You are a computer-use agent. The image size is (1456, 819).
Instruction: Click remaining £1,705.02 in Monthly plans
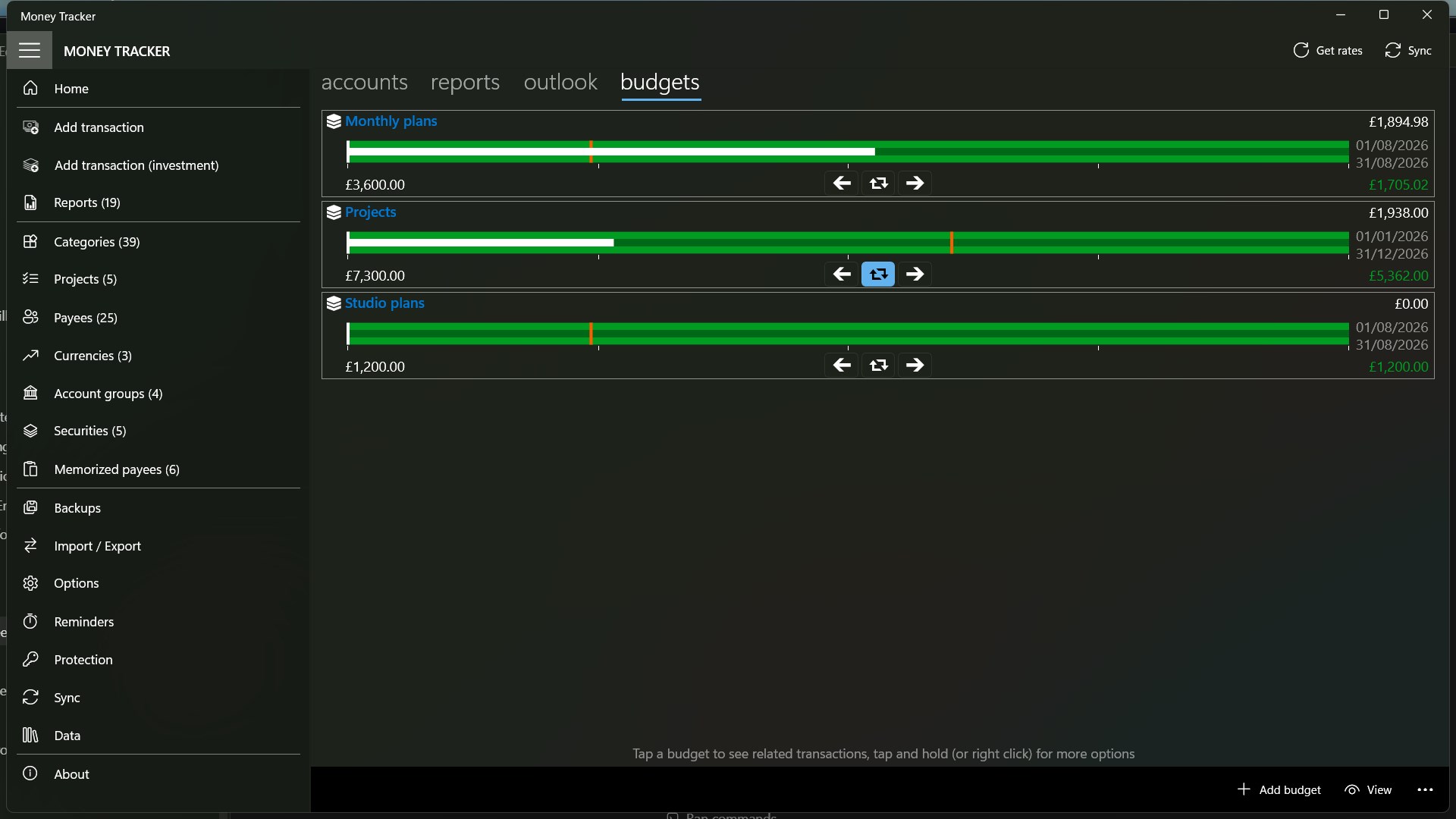1398,185
